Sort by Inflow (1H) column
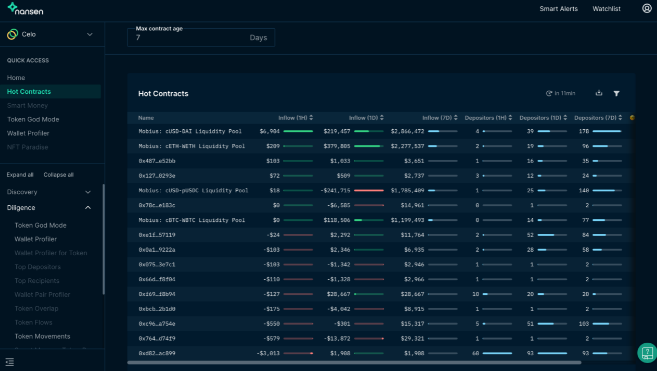The height and width of the screenshot is (371, 657). [x=295, y=118]
